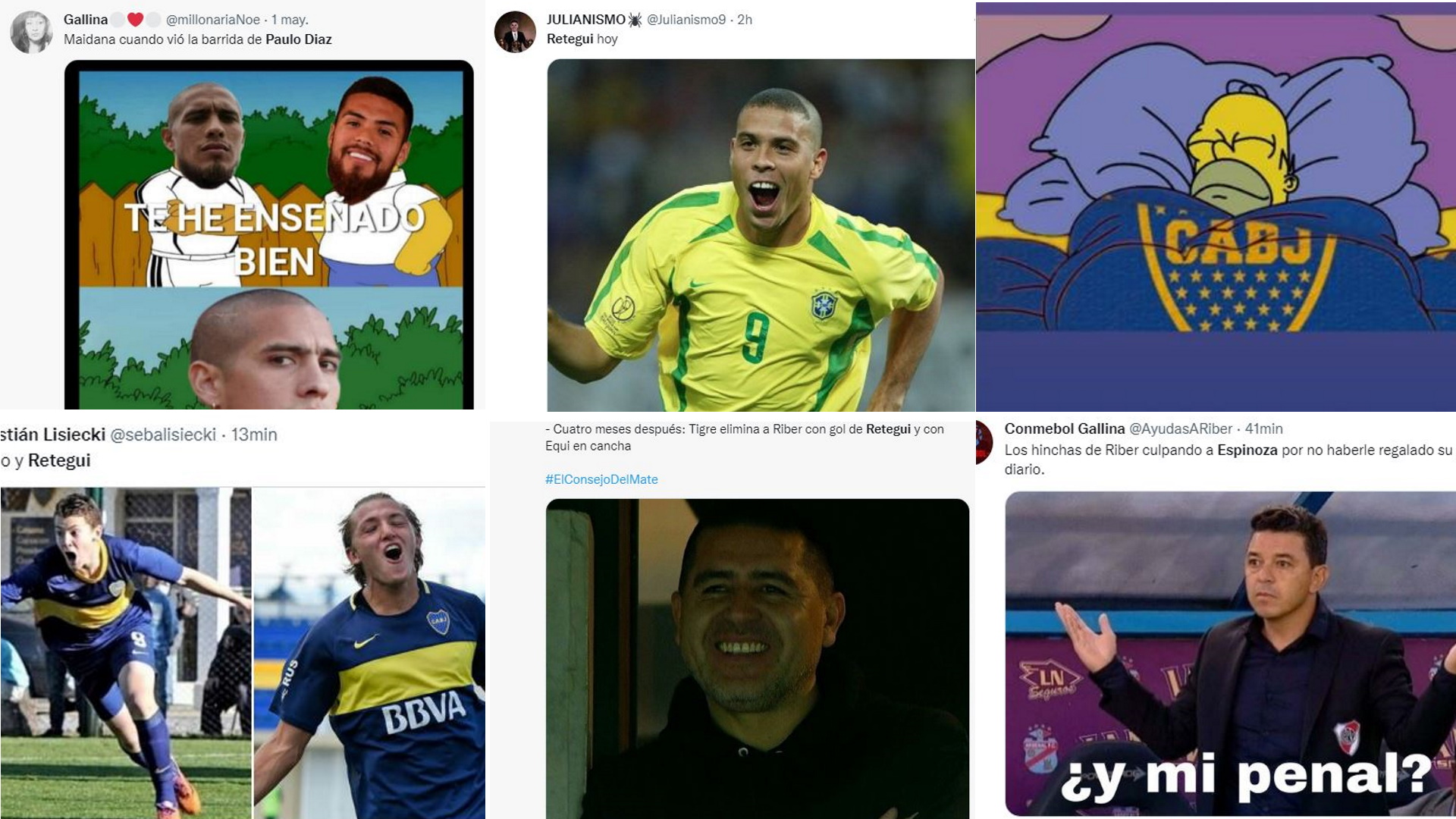
Task: Open the Brazil number 9 jersey photo
Action: pyautogui.click(x=761, y=235)
